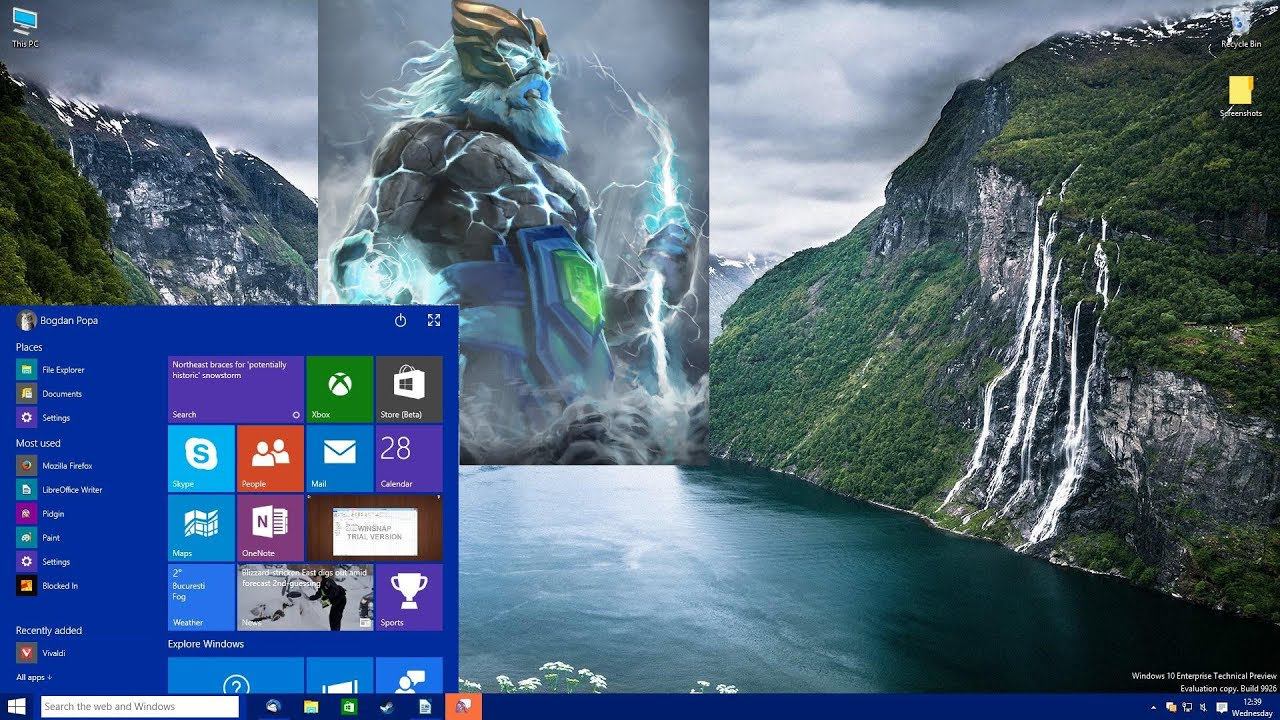Open the green Store icon on taskbar
This screenshot has width=1280, height=720.
pyautogui.click(x=349, y=706)
